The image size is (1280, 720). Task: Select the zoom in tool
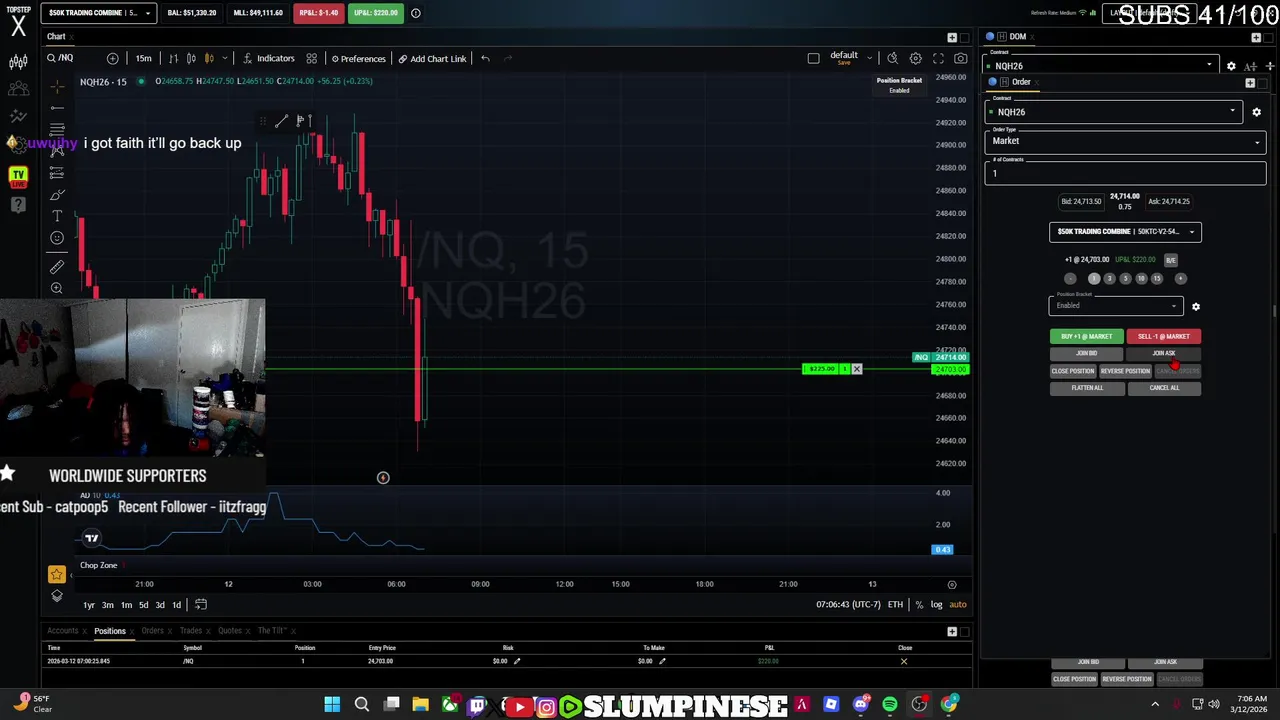pos(57,289)
